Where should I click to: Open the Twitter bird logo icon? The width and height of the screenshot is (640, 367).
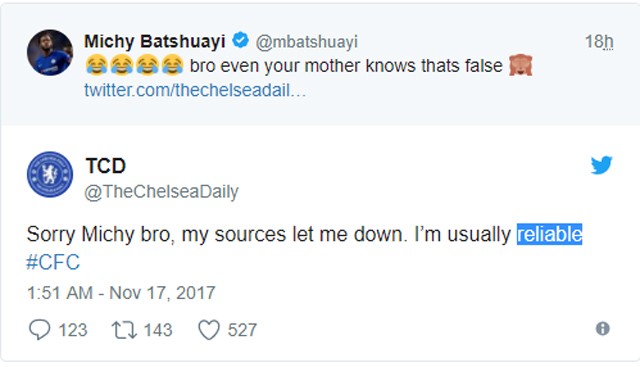pos(602,165)
